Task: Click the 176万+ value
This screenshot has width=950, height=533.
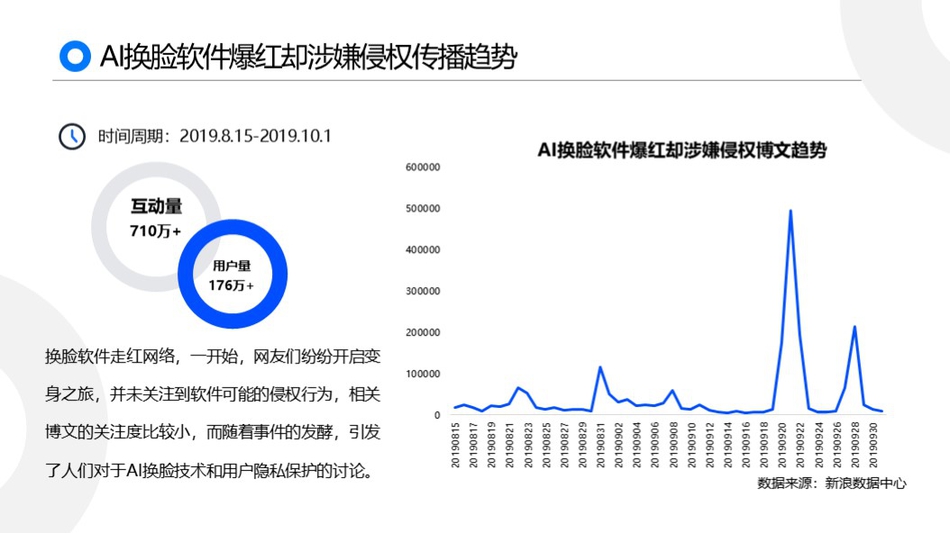Action: [231, 285]
